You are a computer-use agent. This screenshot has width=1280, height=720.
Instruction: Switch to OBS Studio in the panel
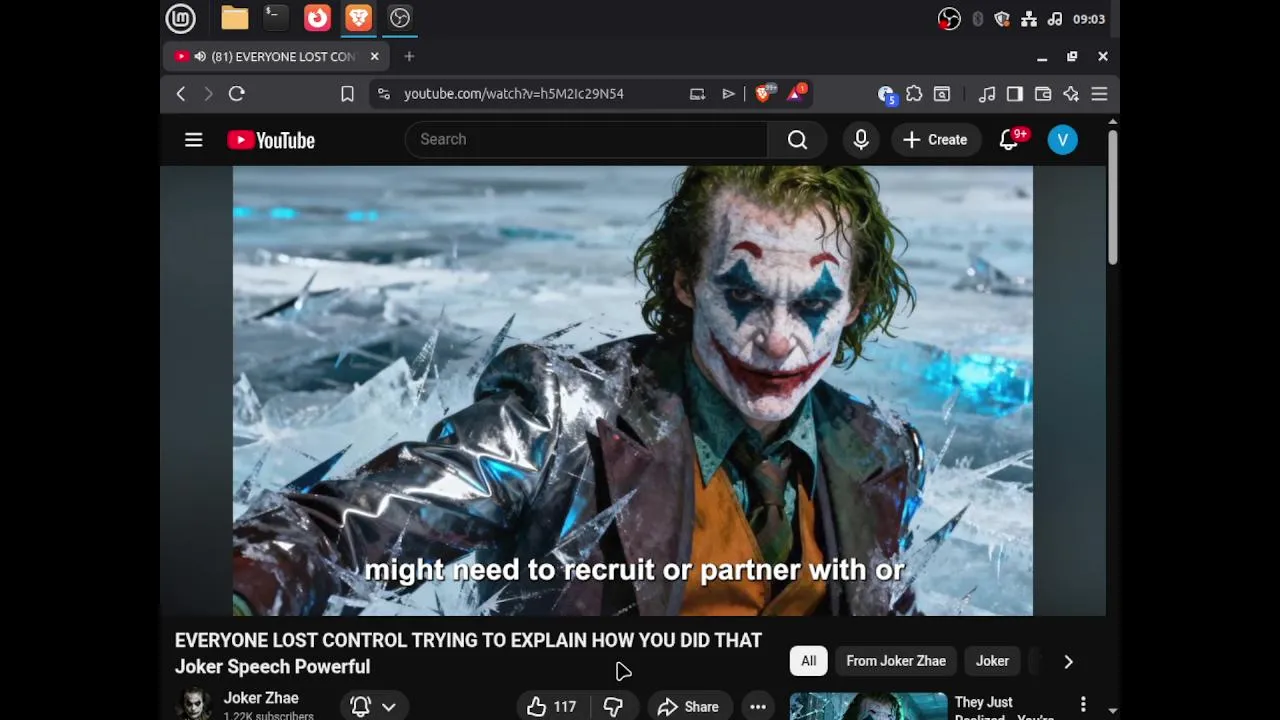(400, 18)
